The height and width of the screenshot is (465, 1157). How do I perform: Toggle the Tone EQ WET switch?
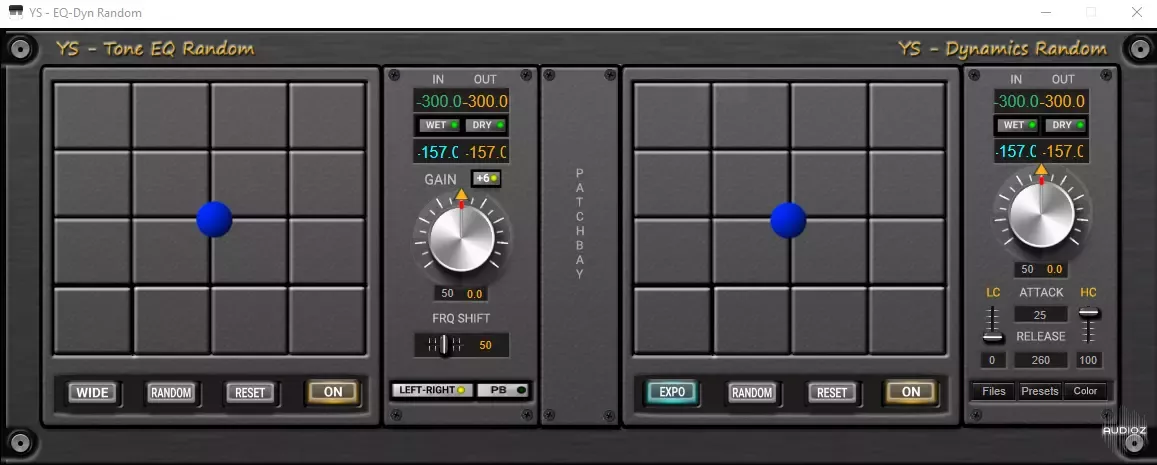coord(440,125)
